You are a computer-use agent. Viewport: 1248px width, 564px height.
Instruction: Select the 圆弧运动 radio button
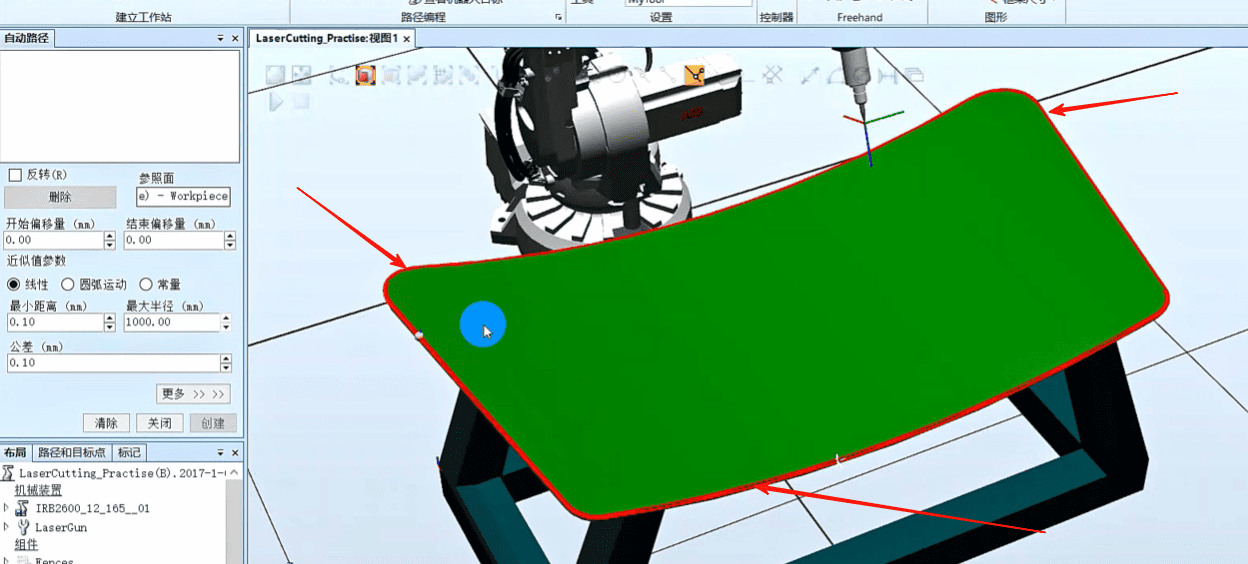(68, 285)
